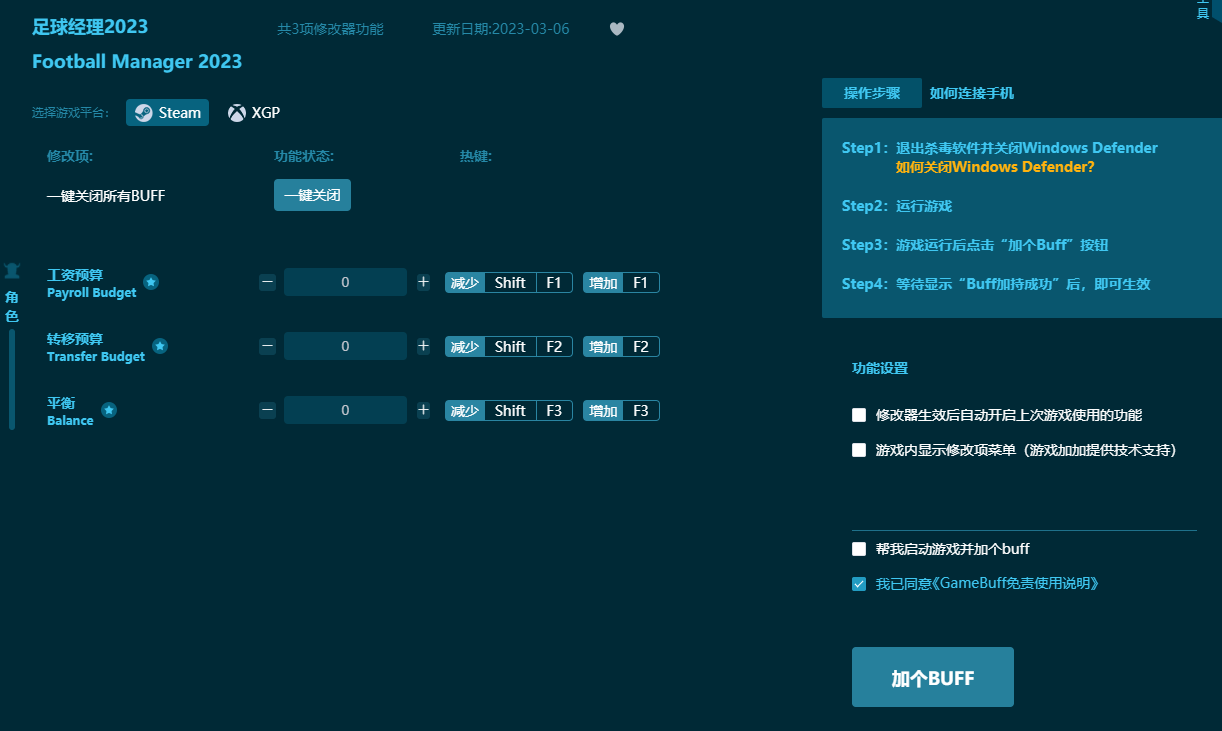
Task: Click the 共3项修改器功能 text
Action: [330, 29]
